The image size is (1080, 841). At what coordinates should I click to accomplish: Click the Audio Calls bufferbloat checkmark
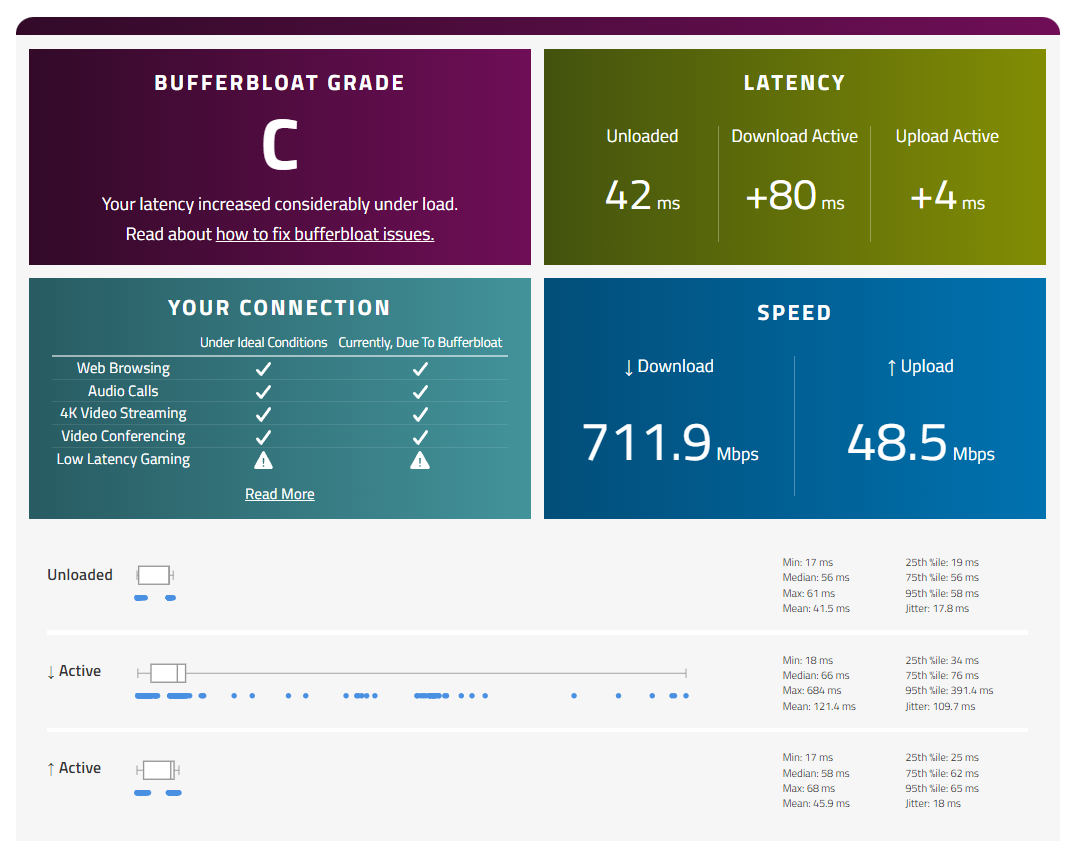pyautogui.click(x=420, y=392)
